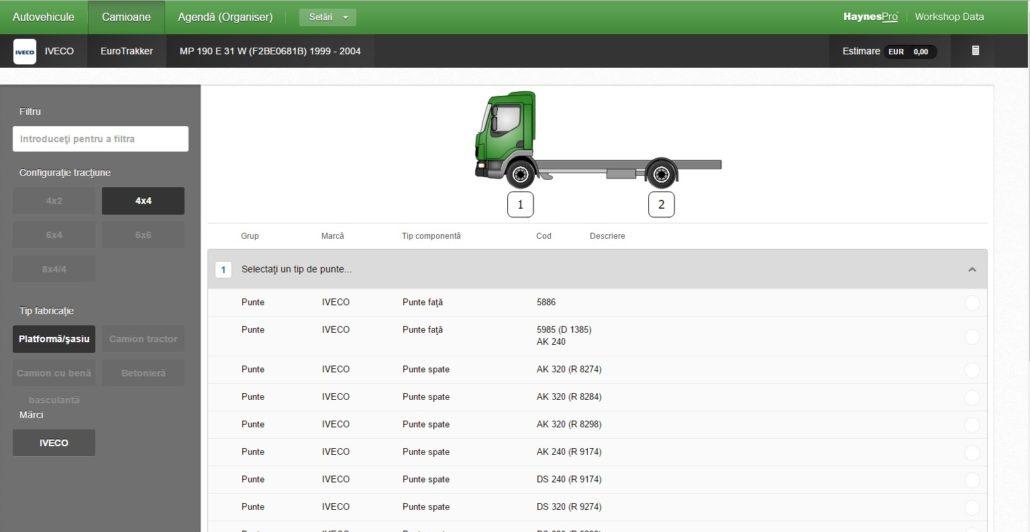The height and width of the screenshot is (532, 1030).
Task: Open the Estimare EUR 0,00 total
Action: point(889,51)
